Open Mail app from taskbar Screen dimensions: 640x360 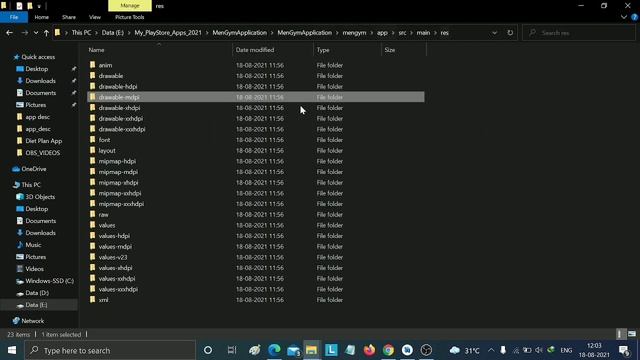pyautogui.click(x=293, y=350)
